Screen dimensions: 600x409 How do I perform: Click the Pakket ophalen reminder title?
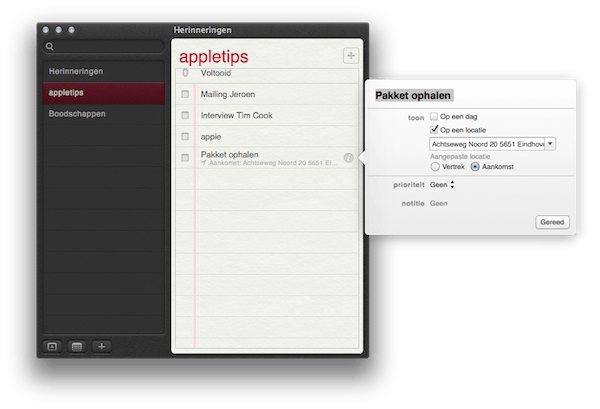[230, 155]
